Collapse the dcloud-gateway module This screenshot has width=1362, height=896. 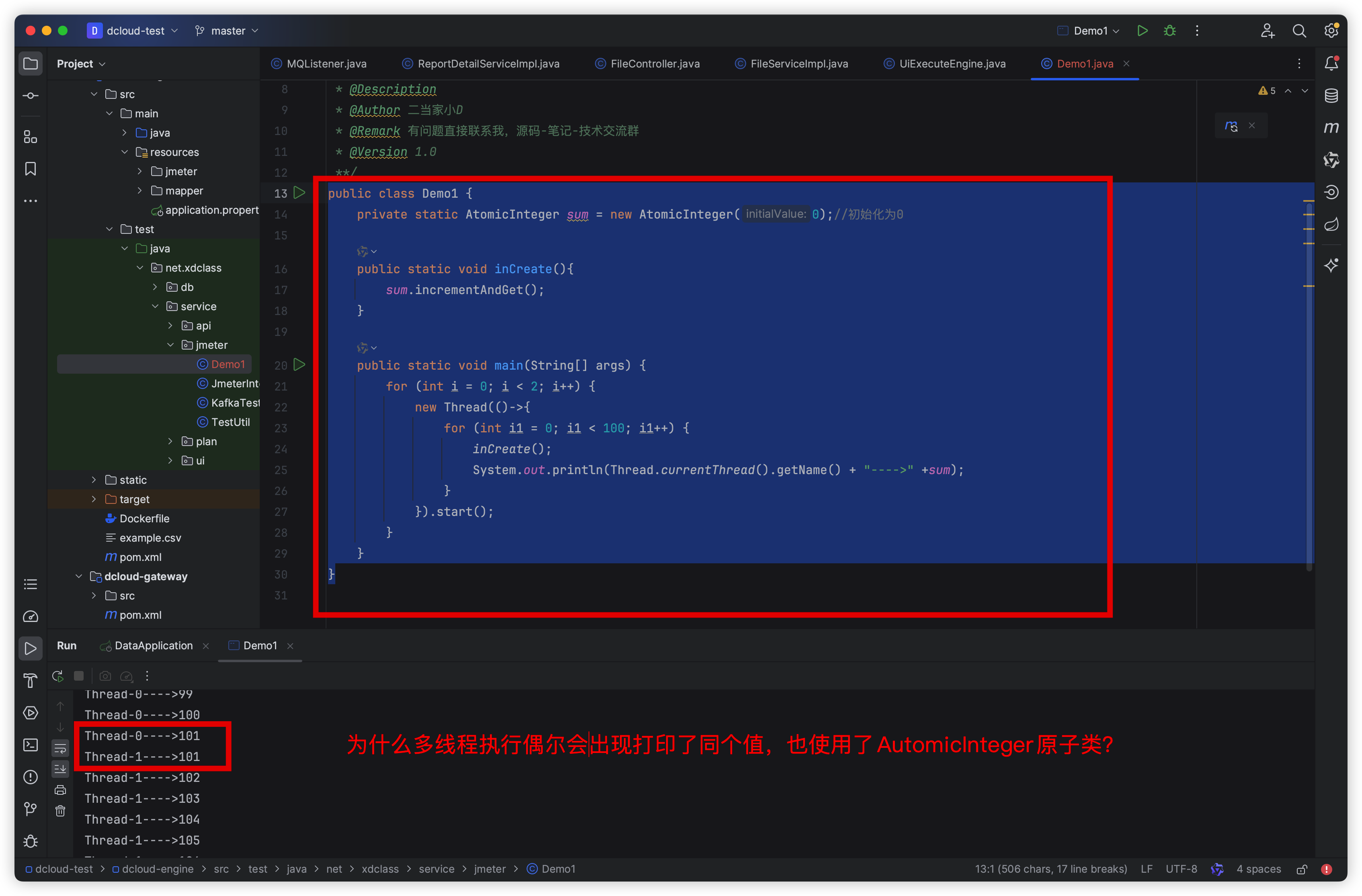[x=79, y=576]
